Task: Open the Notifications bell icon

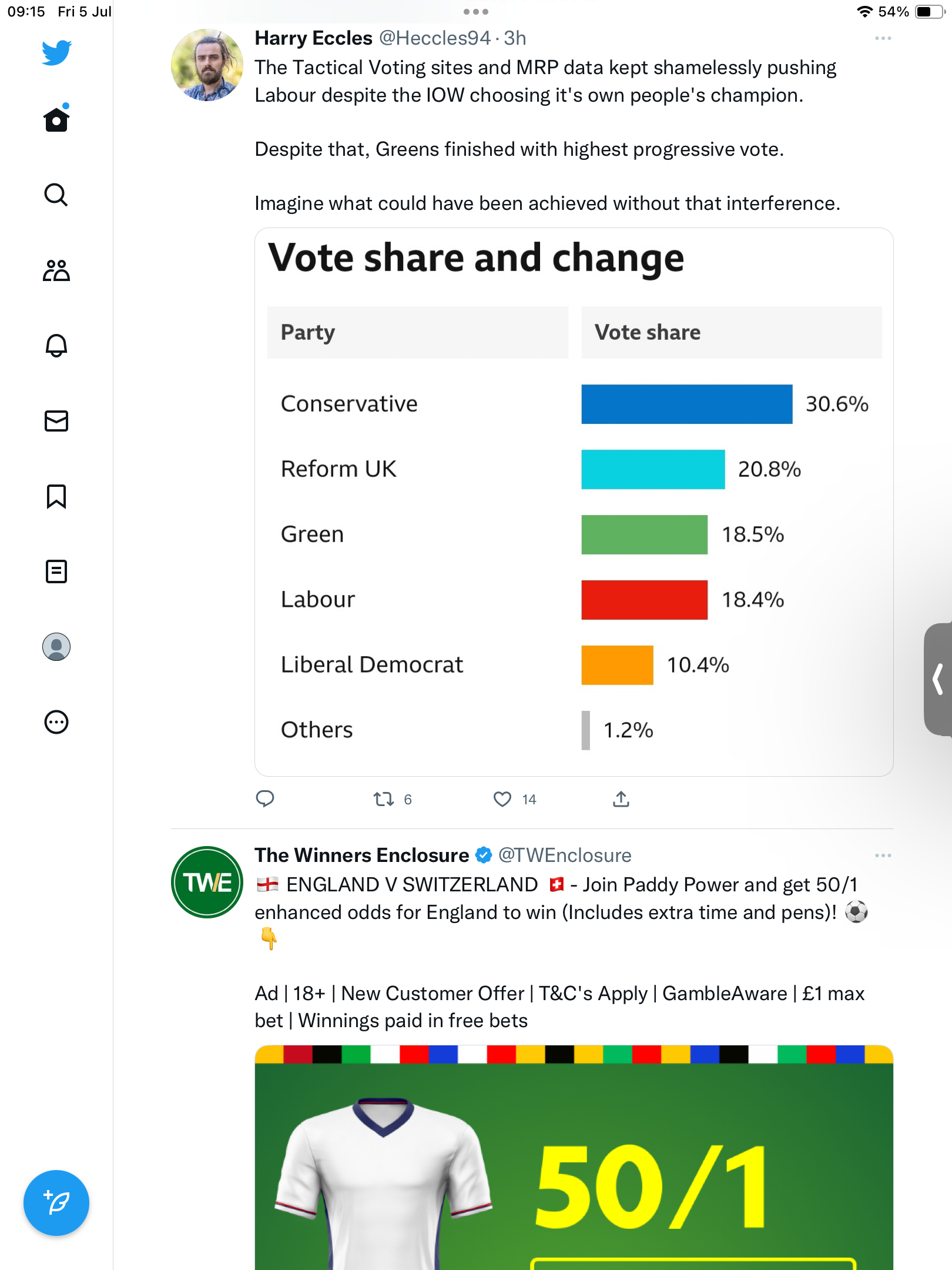Action: tap(56, 346)
